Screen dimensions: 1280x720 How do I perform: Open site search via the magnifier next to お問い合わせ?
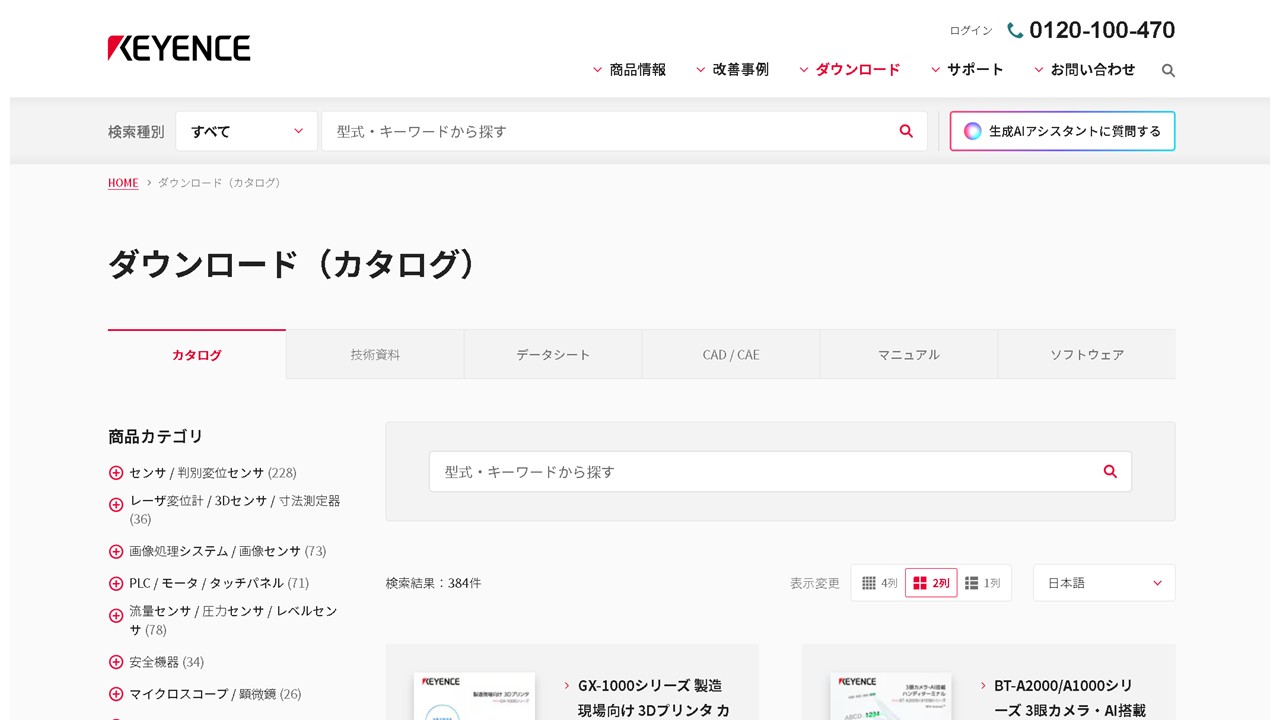(x=1167, y=70)
